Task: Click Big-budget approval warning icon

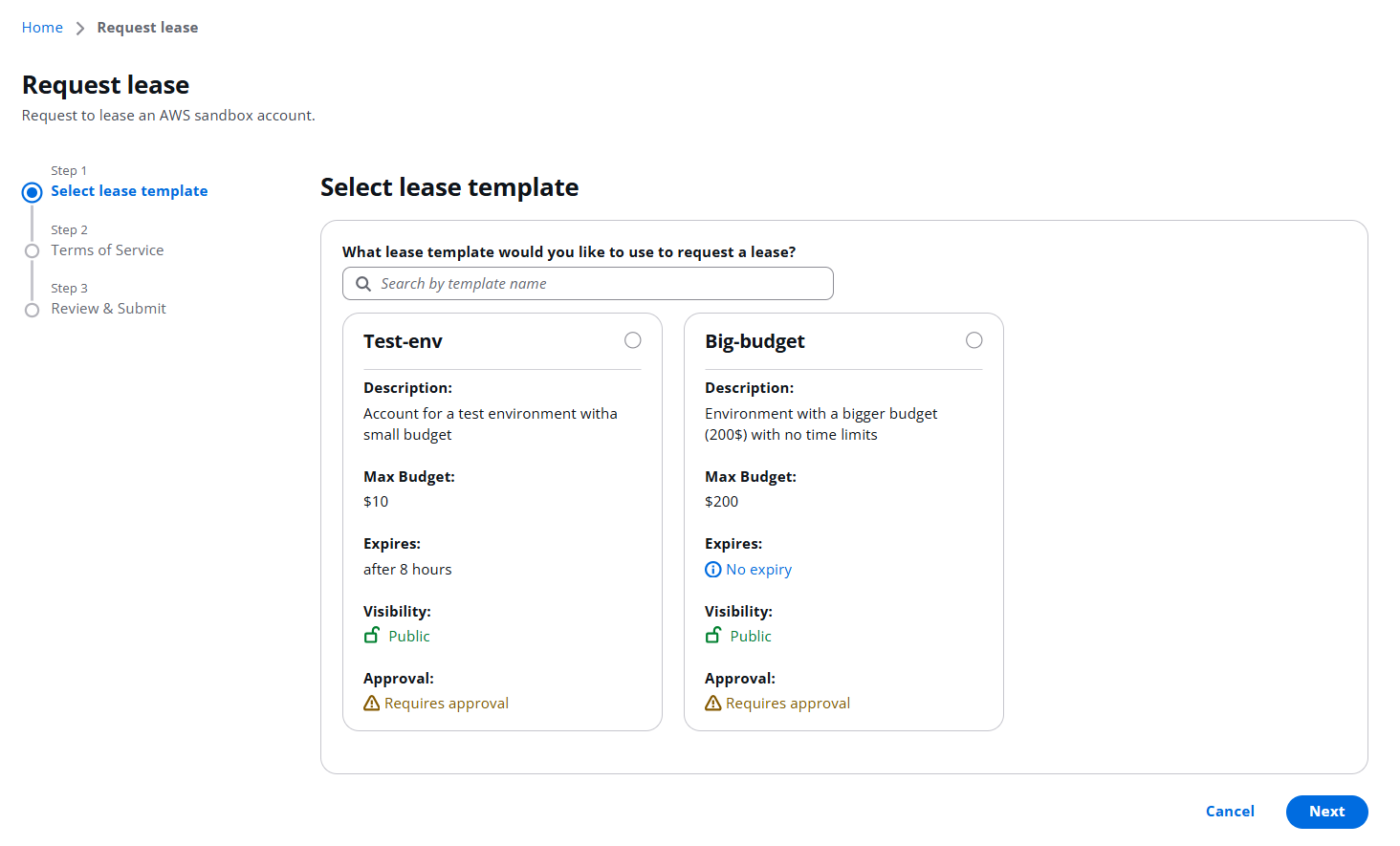Action: tap(713, 704)
